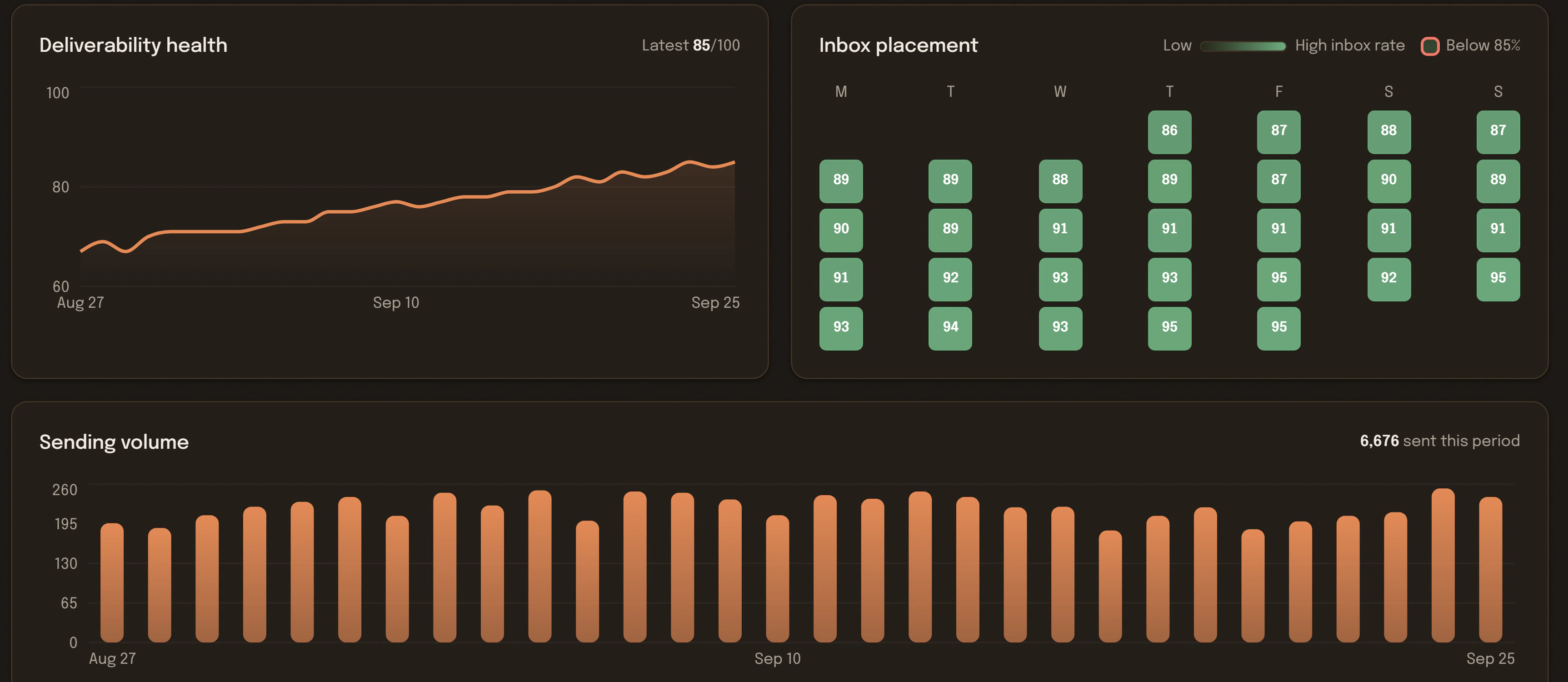Click the 100 label on health chart axis
The height and width of the screenshot is (682, 1568).
click(58, 93)
